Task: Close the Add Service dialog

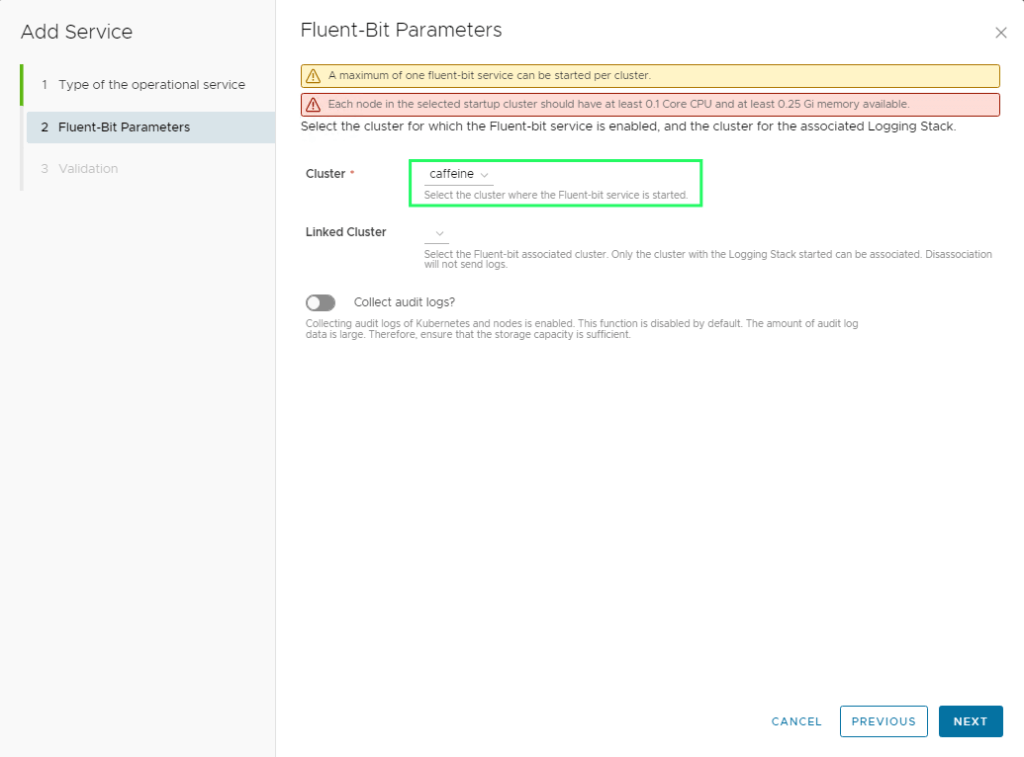Action: [x=1000, y=33]
